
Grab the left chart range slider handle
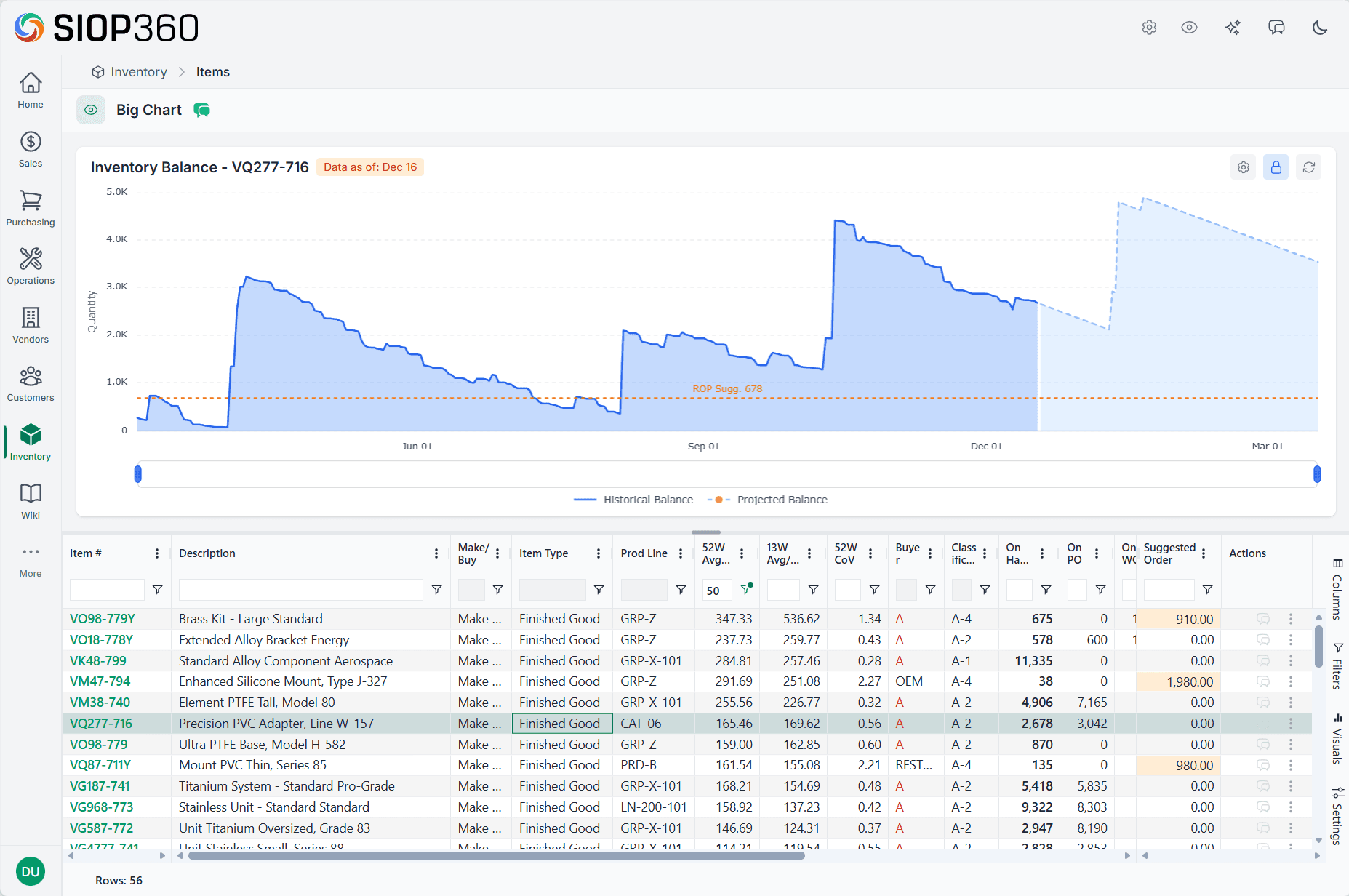(138, 474)
